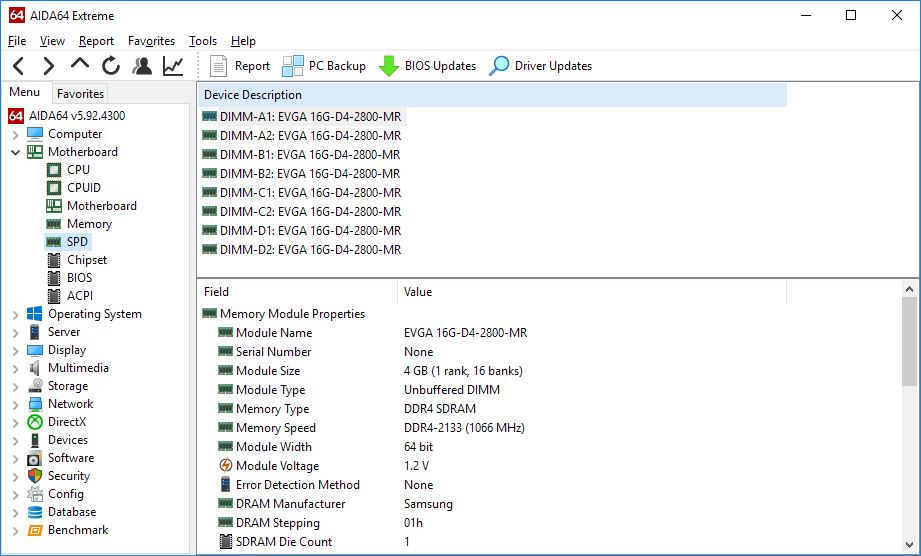This screenshot has height=556, width=921.
Task: Open the ACPI page
Action: coord(80,296)
